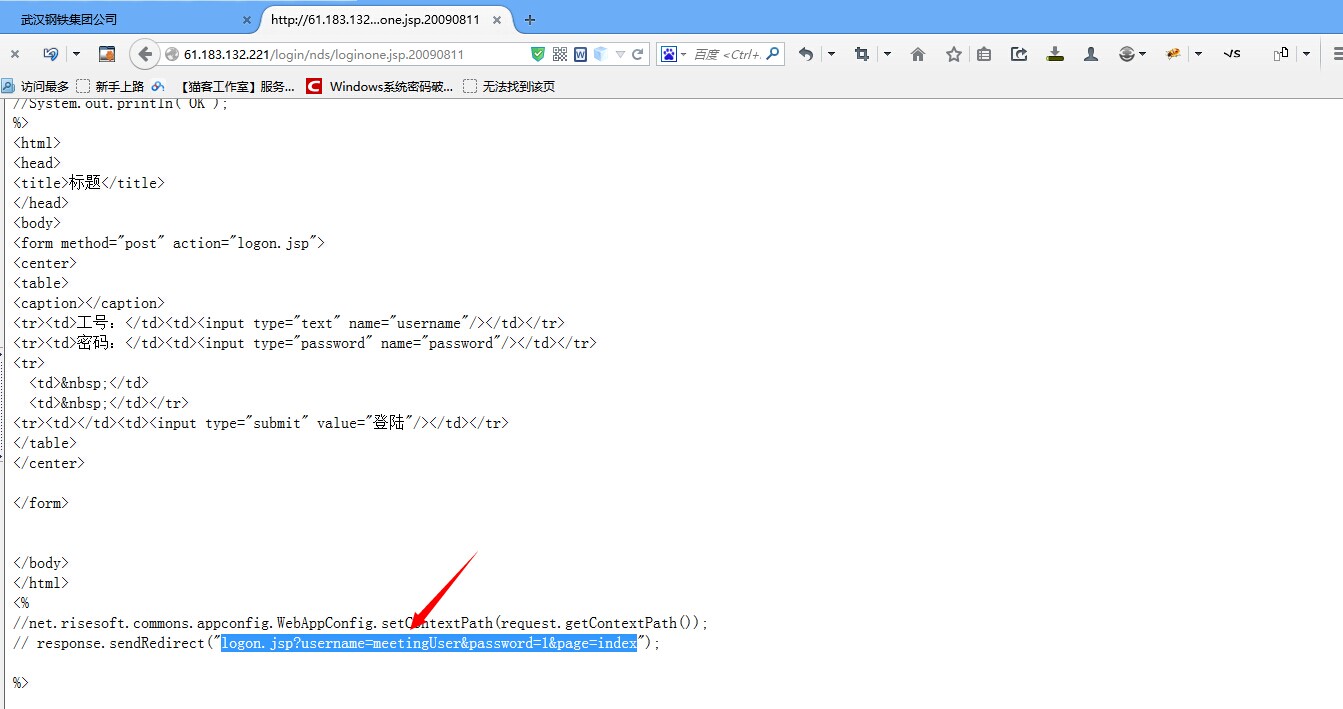This screenshot has height=709, width=1343.
Task: Click the <caption></caption> line
Action: [x=89, y=303]
